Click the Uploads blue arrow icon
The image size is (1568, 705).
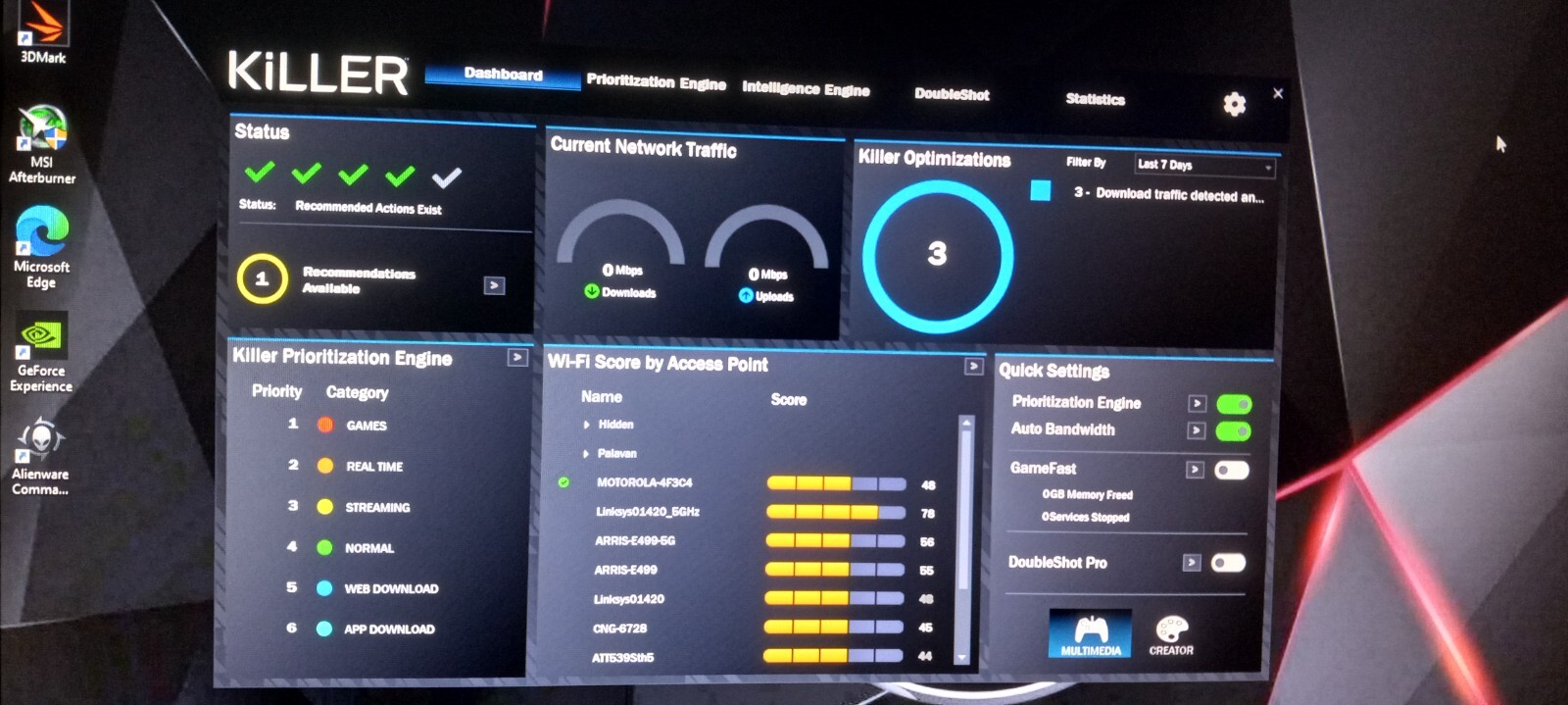tap(746, 295)
